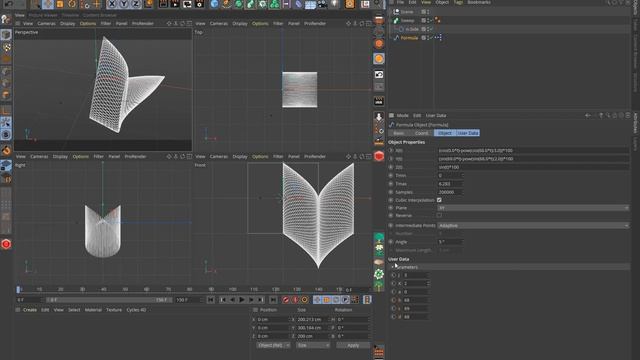Open the Attributes Mode menu
Screen dimensions: 640x360
402,116
